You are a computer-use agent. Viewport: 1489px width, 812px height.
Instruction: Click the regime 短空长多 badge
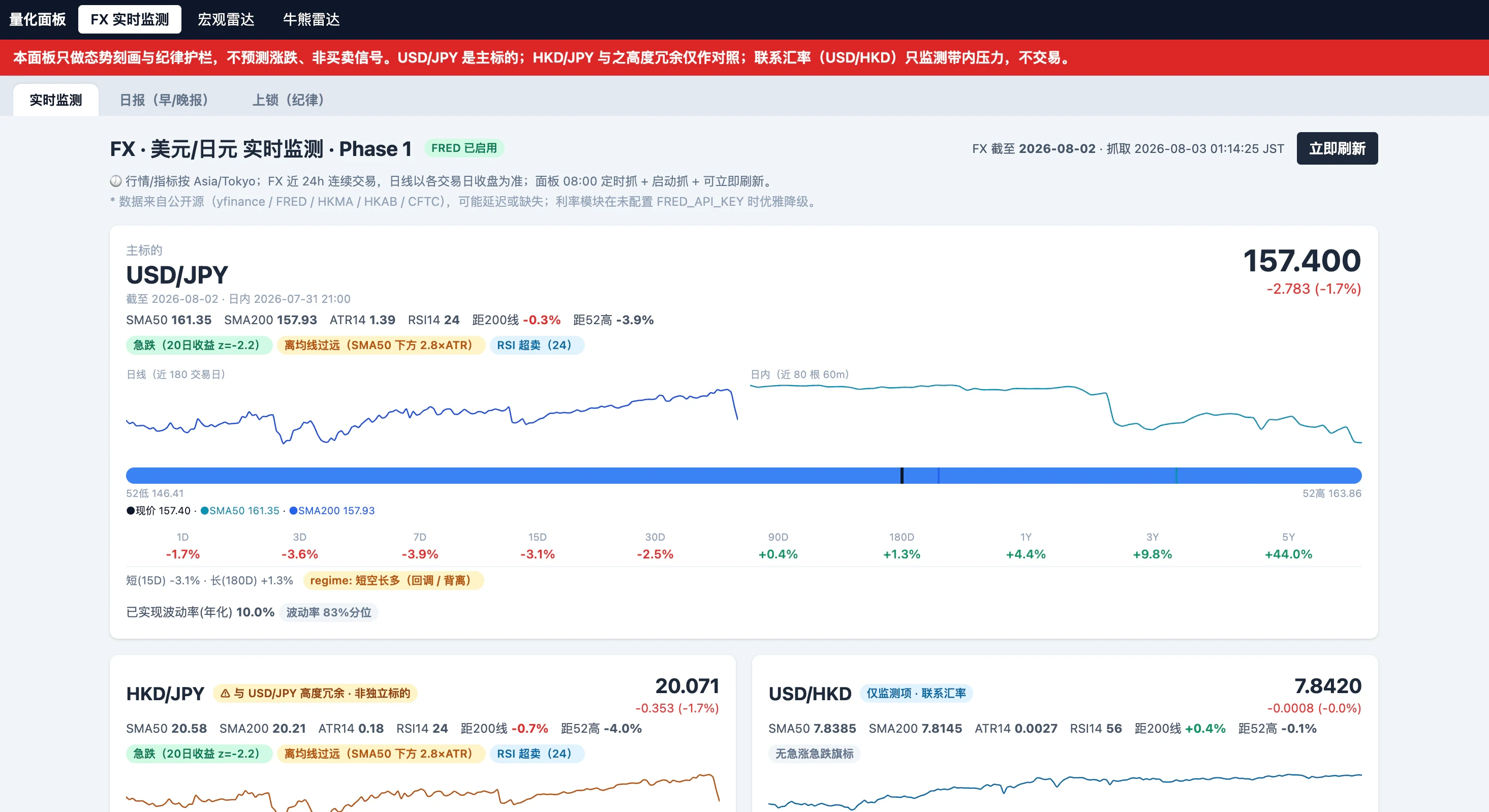[x=393, y=580]
